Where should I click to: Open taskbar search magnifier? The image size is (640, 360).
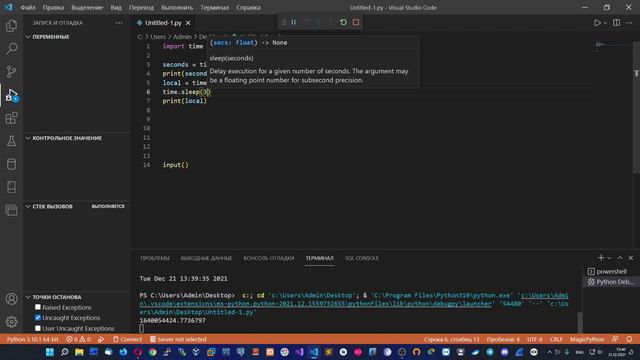[64, 352]
